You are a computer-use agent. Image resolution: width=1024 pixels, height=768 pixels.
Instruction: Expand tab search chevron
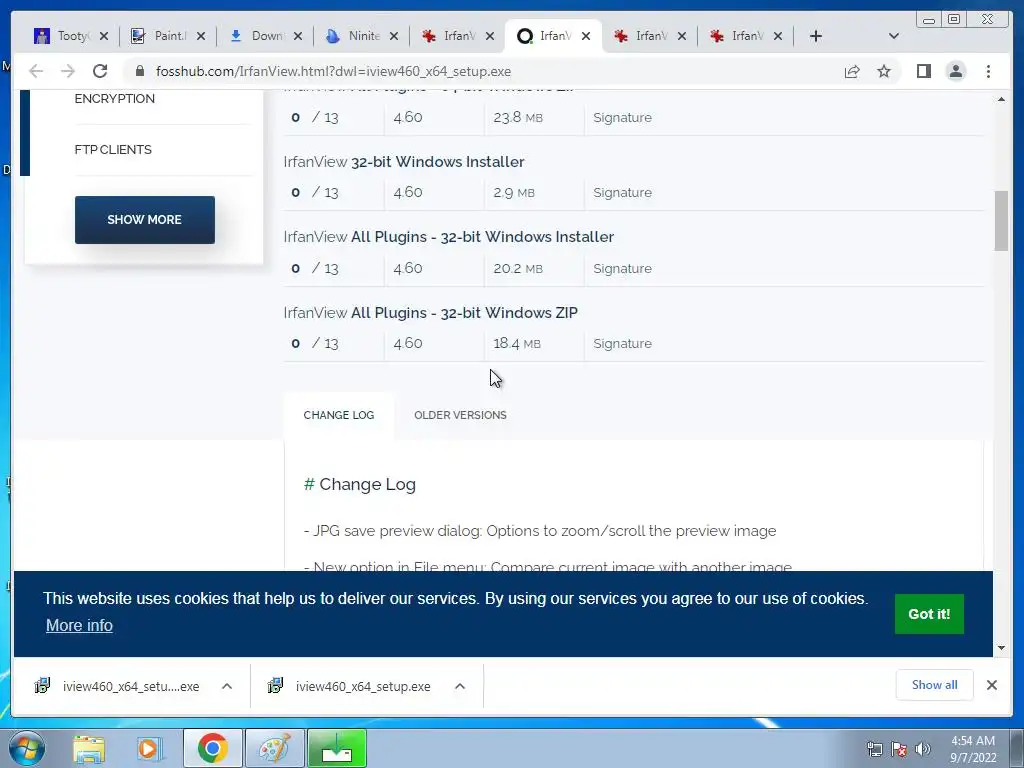coord(894,36)
